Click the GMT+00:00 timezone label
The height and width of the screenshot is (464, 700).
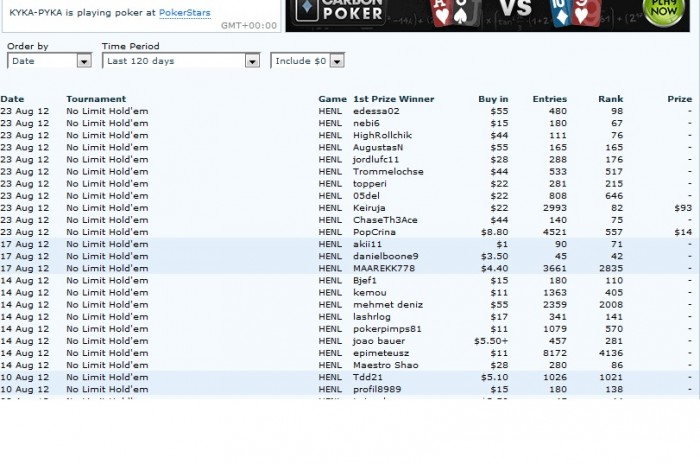pos(249,25)
